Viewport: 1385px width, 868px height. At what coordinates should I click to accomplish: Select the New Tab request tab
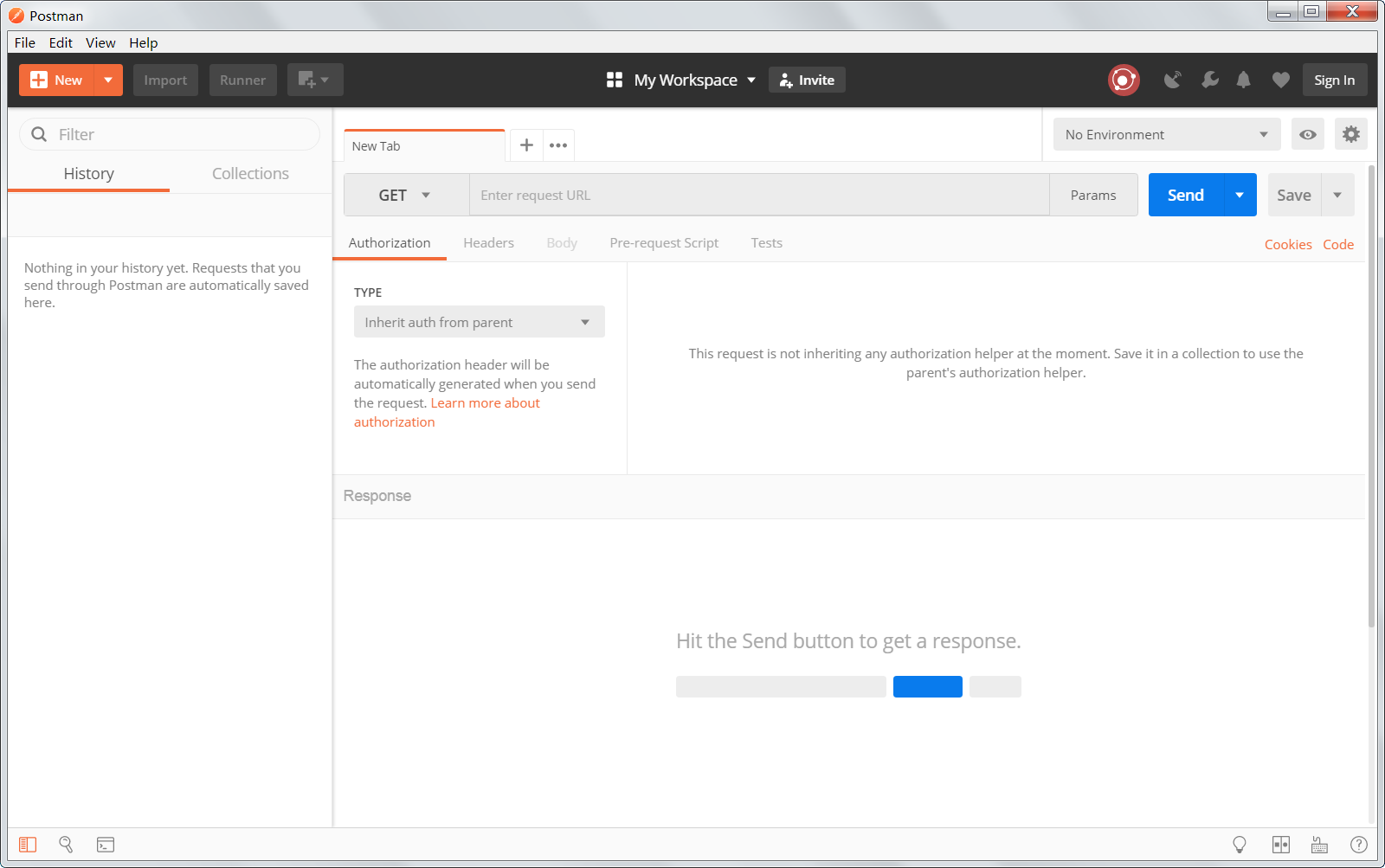pyautogui.click(x=424, y=145)
